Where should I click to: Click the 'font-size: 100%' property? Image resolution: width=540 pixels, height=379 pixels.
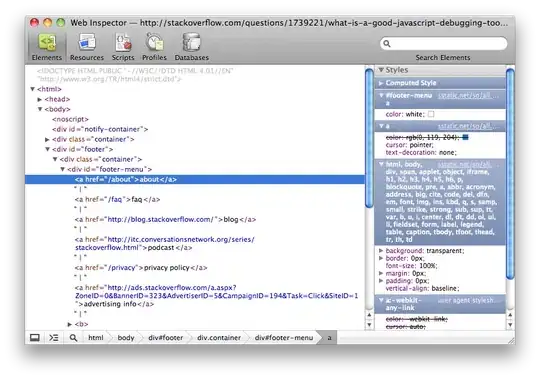pos(412,266)
